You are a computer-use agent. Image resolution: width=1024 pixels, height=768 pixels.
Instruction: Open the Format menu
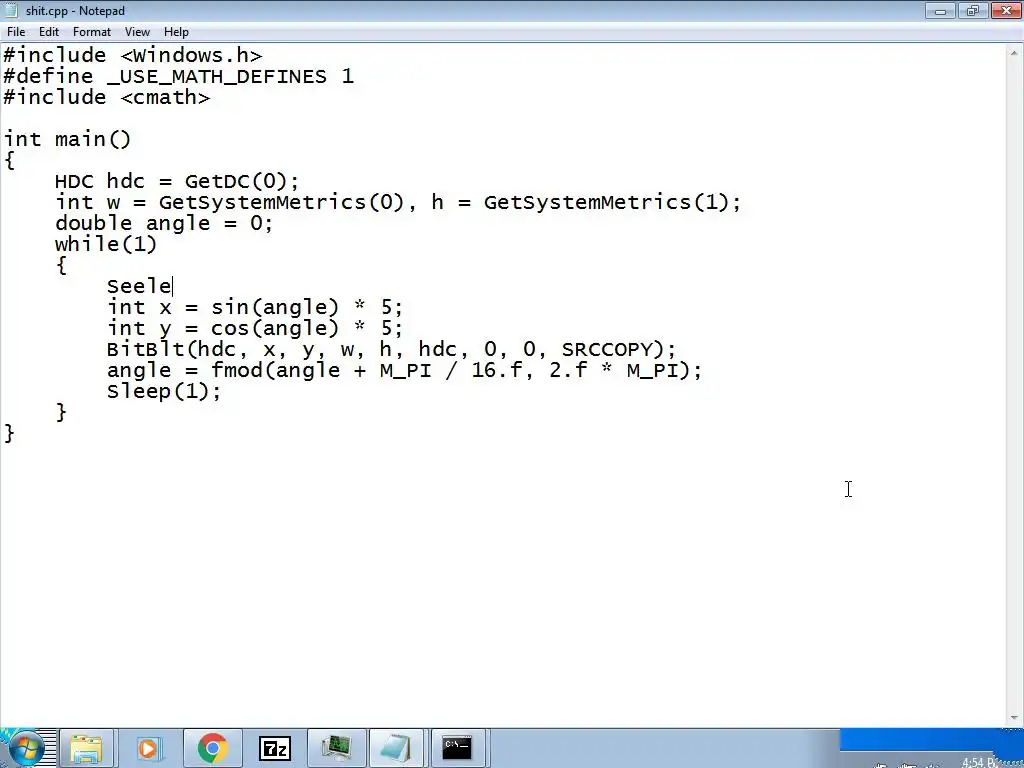pyautogui.click(x=91, y=31)
